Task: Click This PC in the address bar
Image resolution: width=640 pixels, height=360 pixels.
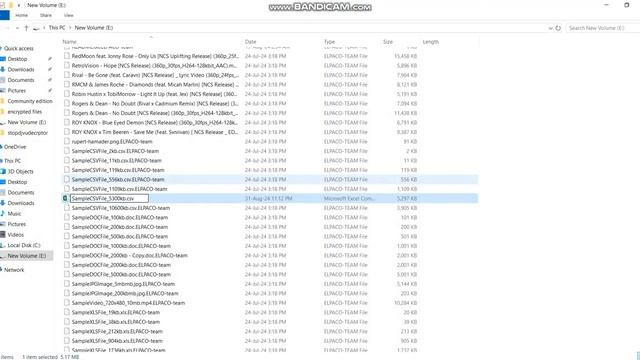Action: pyautogui.click(x=57, y=28)
